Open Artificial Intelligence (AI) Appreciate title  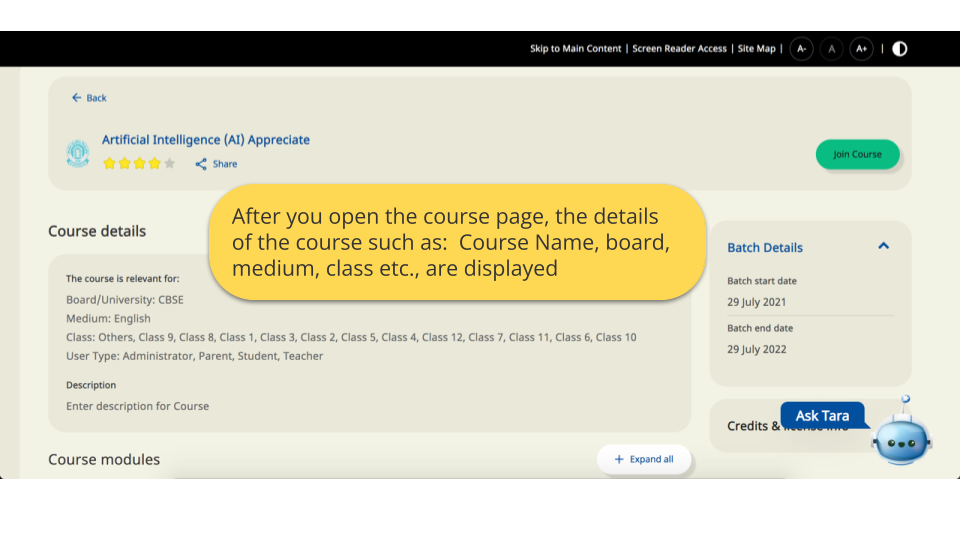point(206,140)
